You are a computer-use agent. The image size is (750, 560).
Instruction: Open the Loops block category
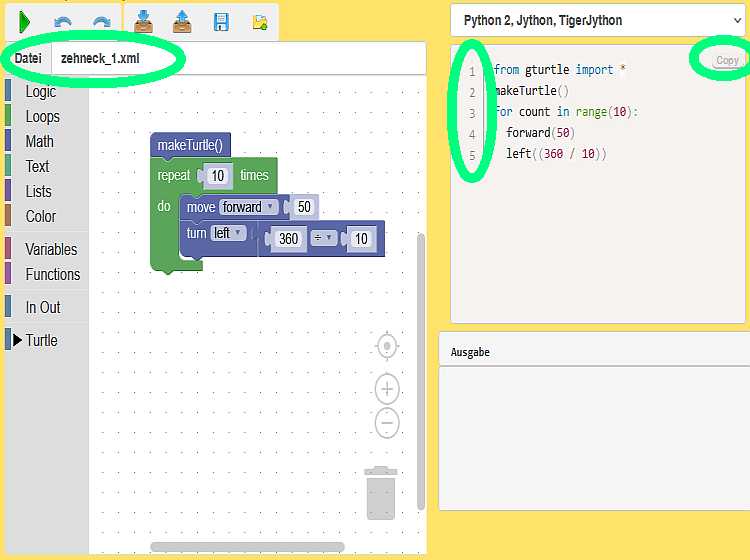pos(43,116)
